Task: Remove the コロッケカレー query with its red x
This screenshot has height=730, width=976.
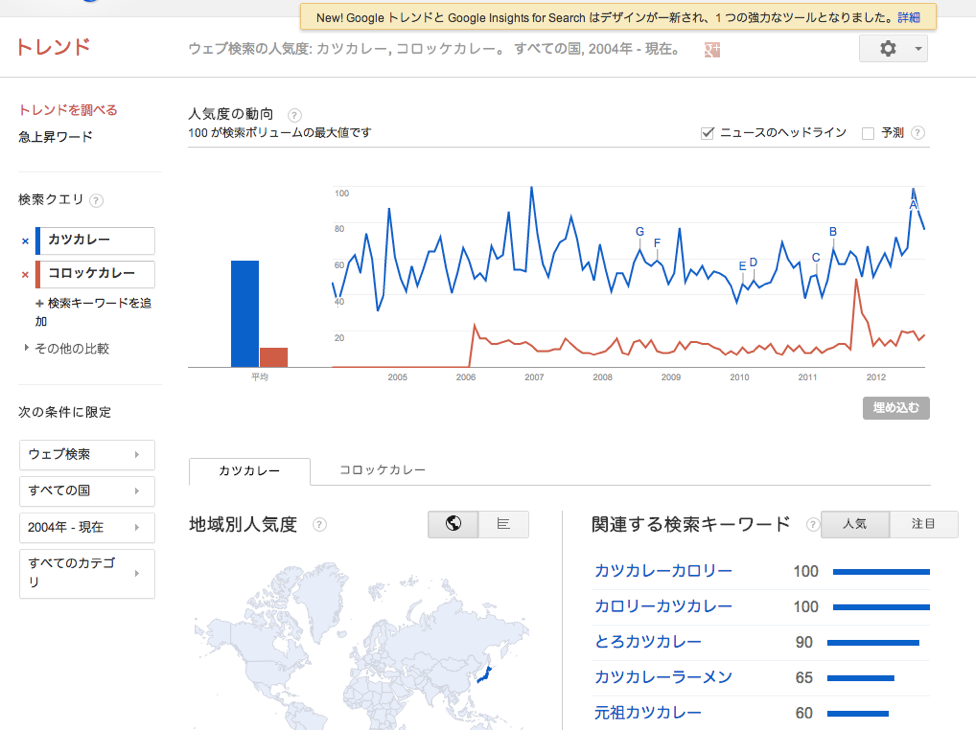Action: [x=26, y=274]
